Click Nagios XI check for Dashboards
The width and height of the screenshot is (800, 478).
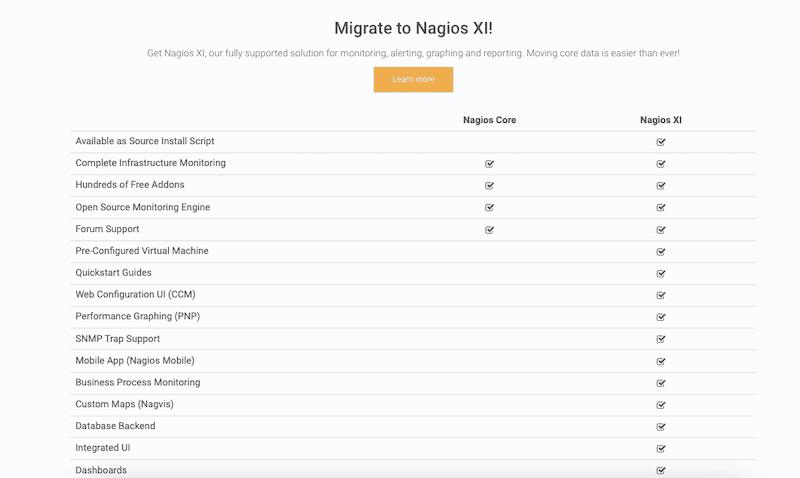tap(661, 470)
